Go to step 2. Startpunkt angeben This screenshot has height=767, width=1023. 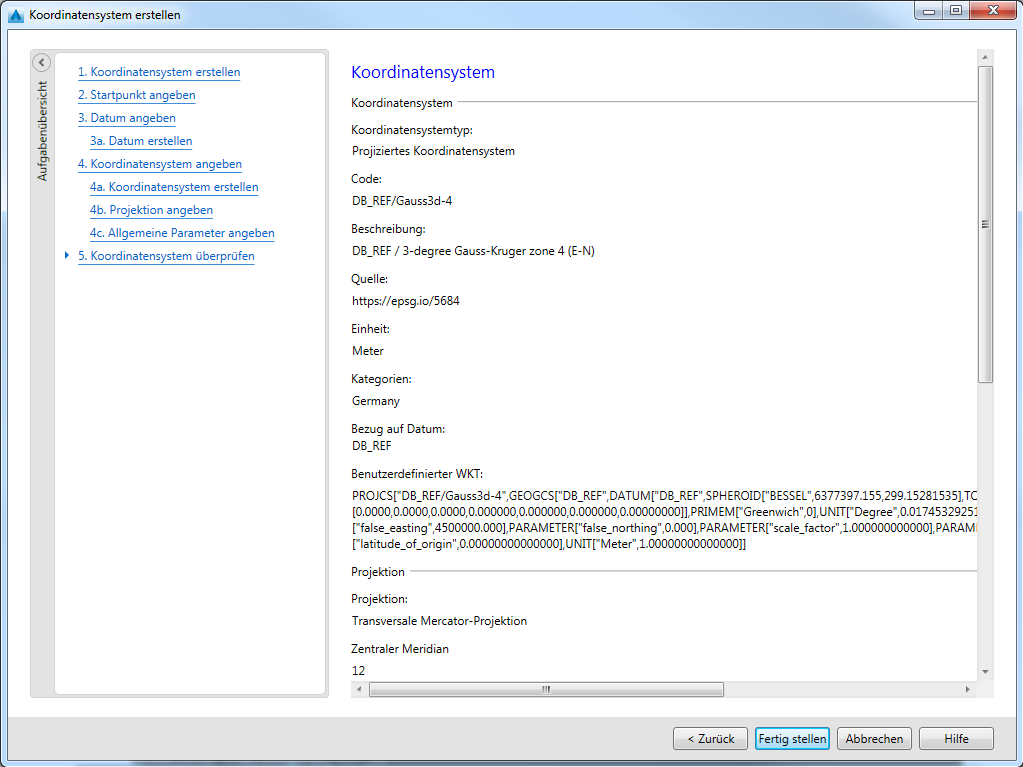[136, 95]
